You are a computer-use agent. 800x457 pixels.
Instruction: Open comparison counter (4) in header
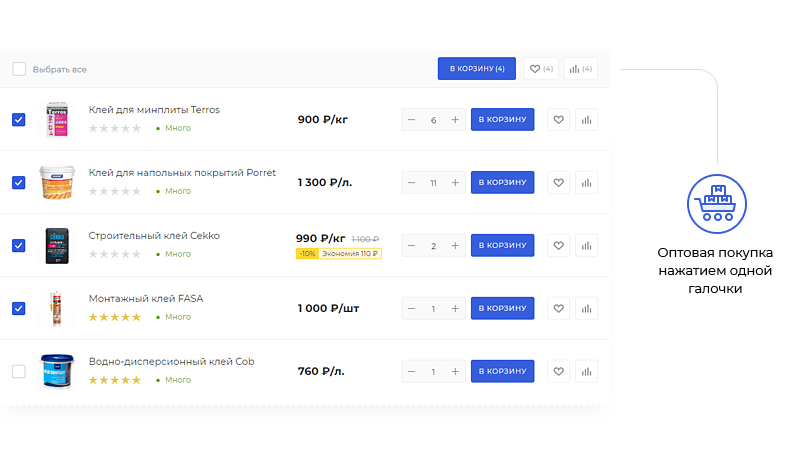(580, 69)
